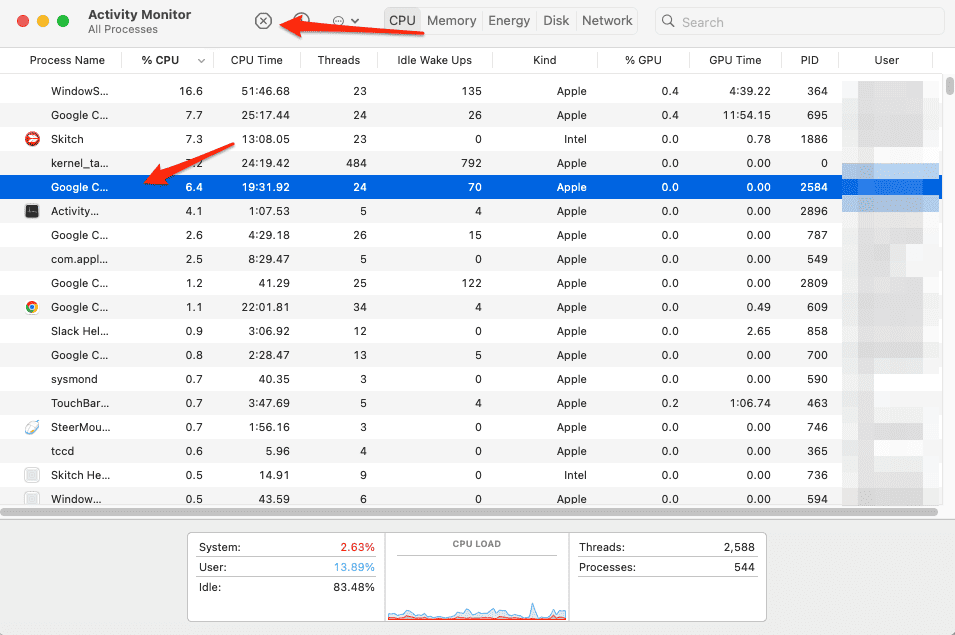Screen dimensions: 955x635
Task: Sort by the Process Name column header
Action: [x=67, y=60]
